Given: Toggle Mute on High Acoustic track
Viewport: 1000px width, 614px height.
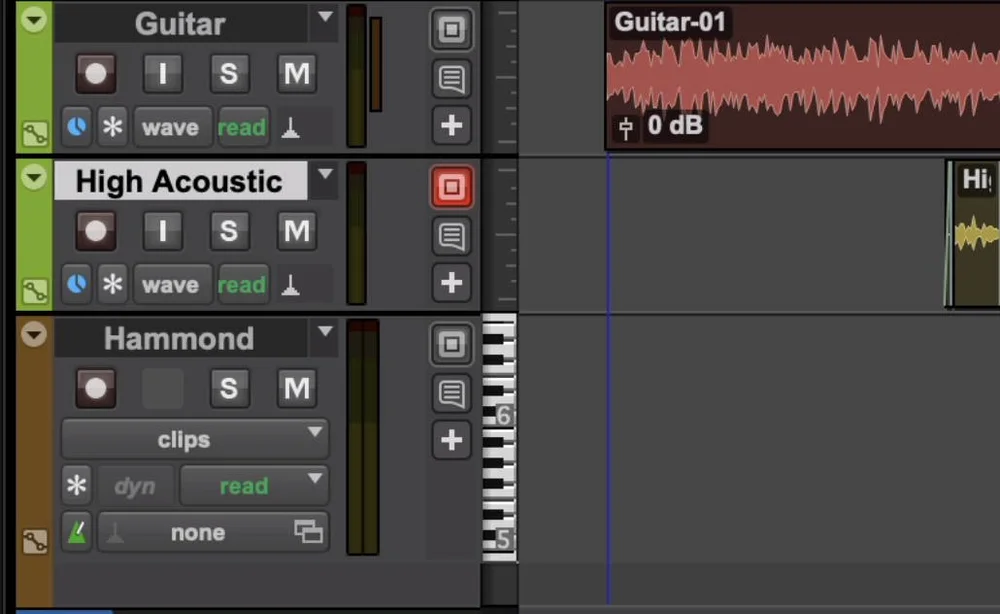Looking at the screenshot, I should [x=296, y=231].
